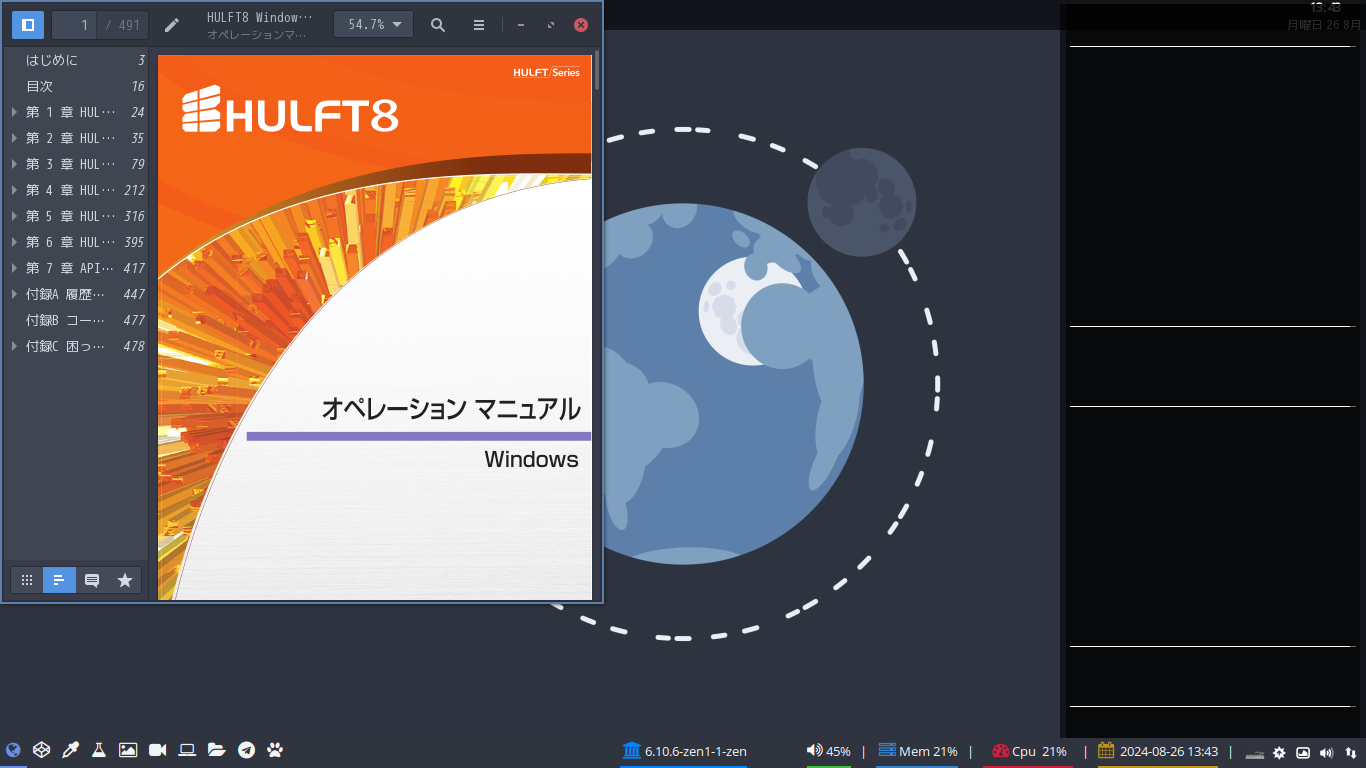Expand the 第 6 章 outline entry
The height and width of the screenshot is (768, 1366).
[x=14, y=242]
